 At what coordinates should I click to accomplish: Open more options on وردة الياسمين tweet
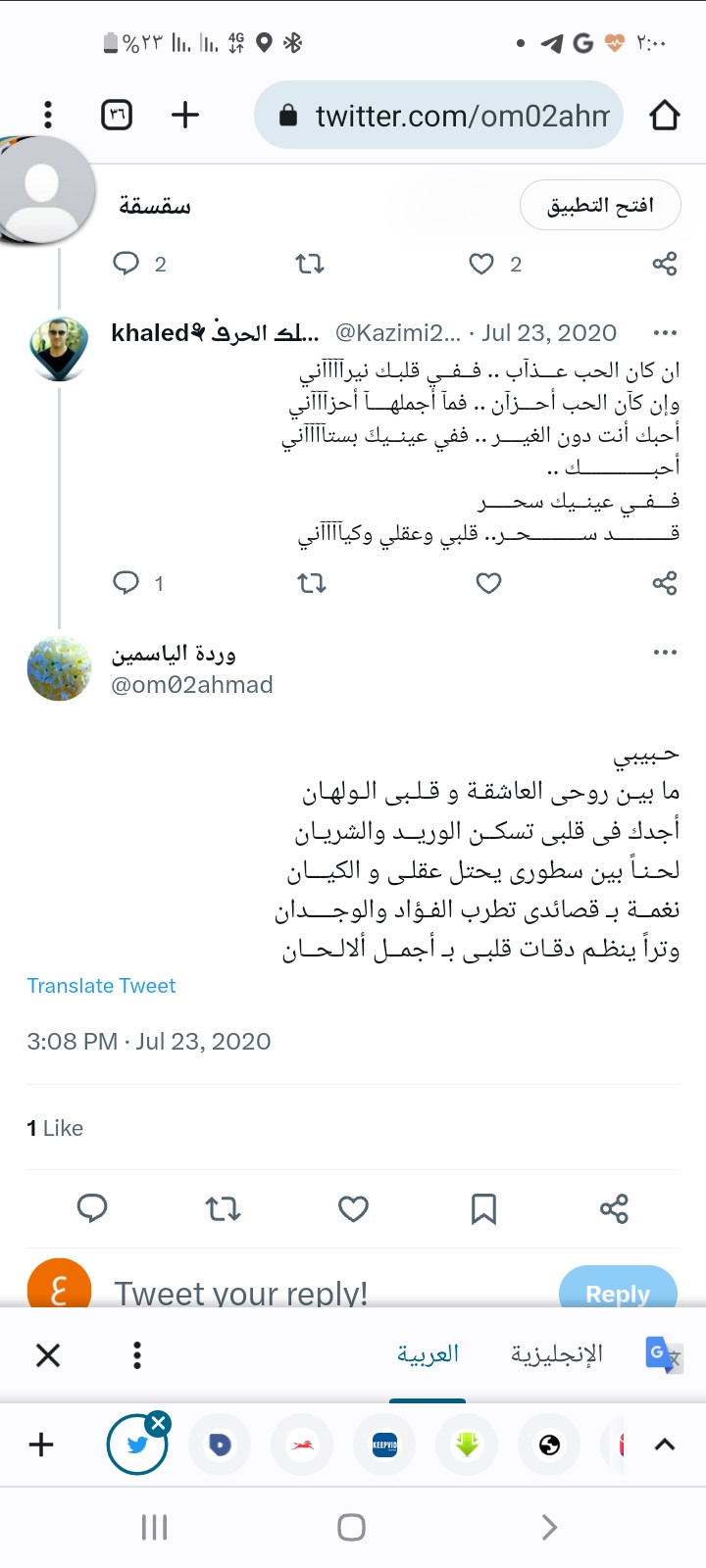[665, 653]
